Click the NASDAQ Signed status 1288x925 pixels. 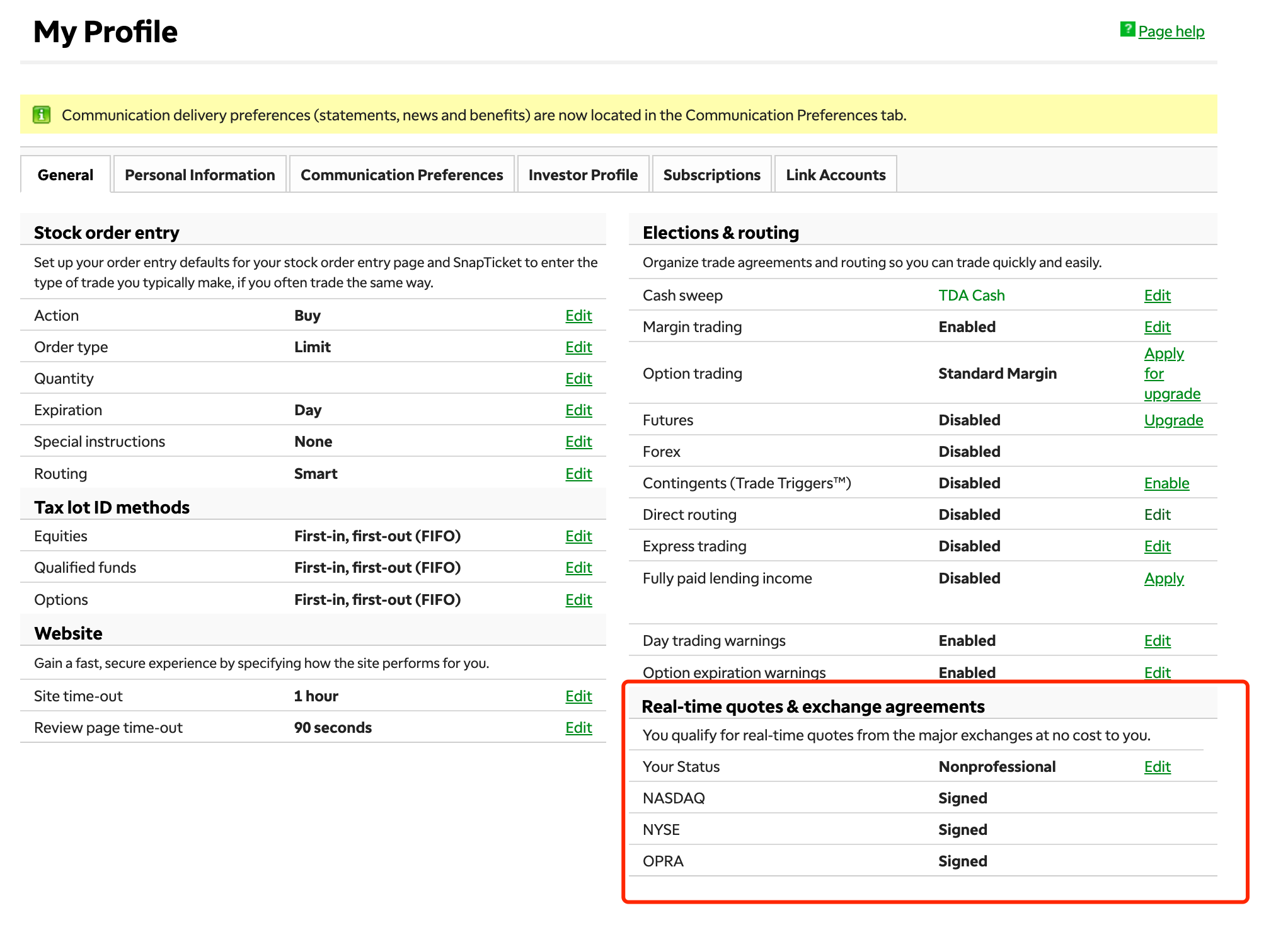coord(962,798)
